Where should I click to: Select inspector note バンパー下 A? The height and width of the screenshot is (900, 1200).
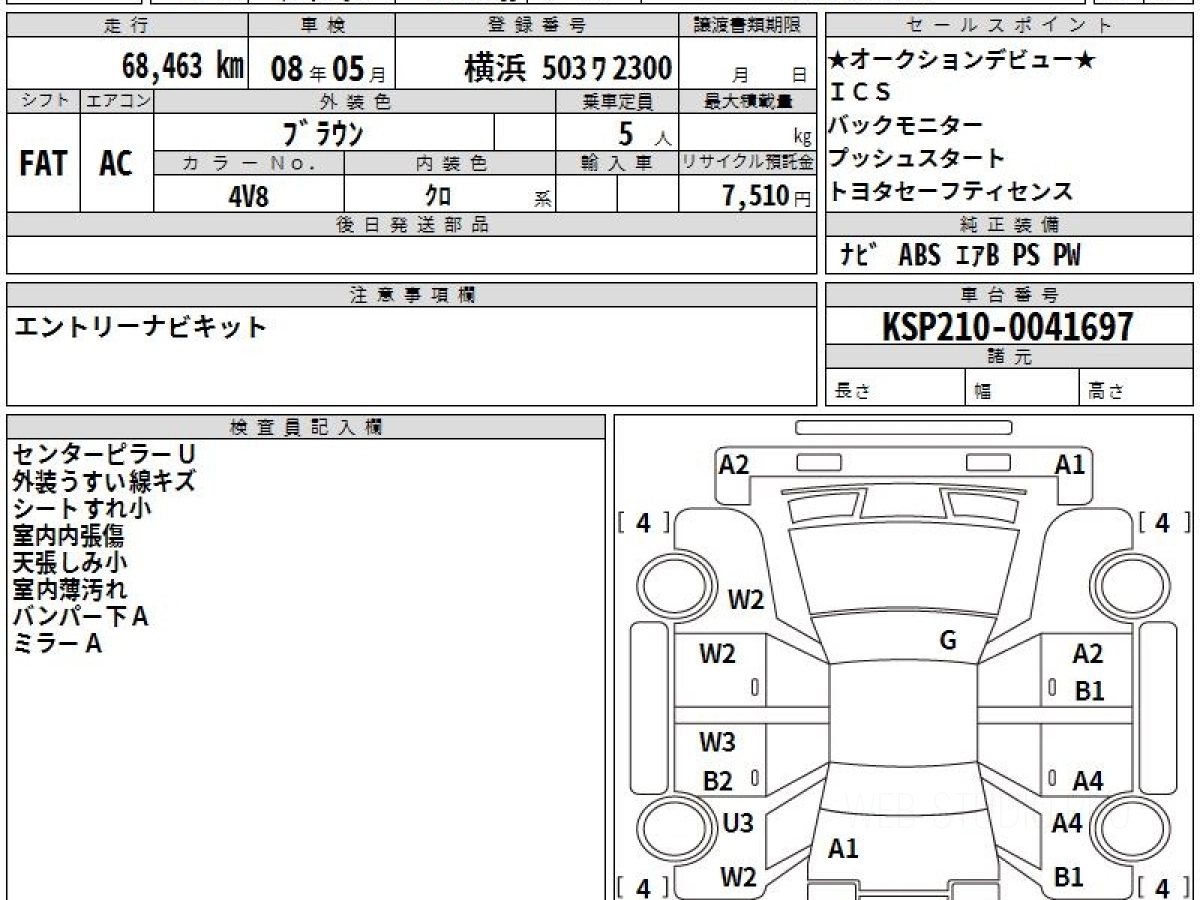[80, 616]
